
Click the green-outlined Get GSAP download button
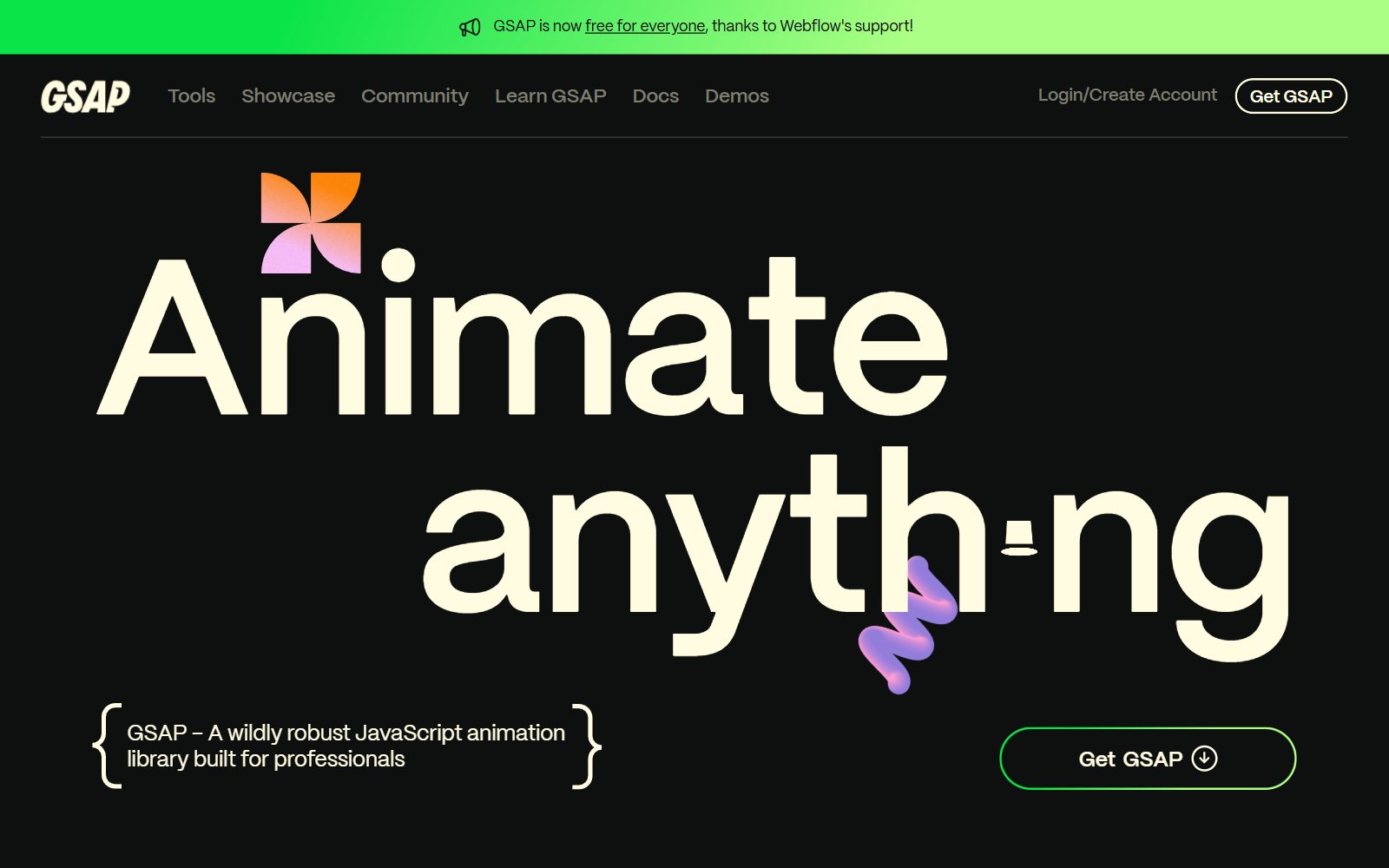[x=1148, y=759]
